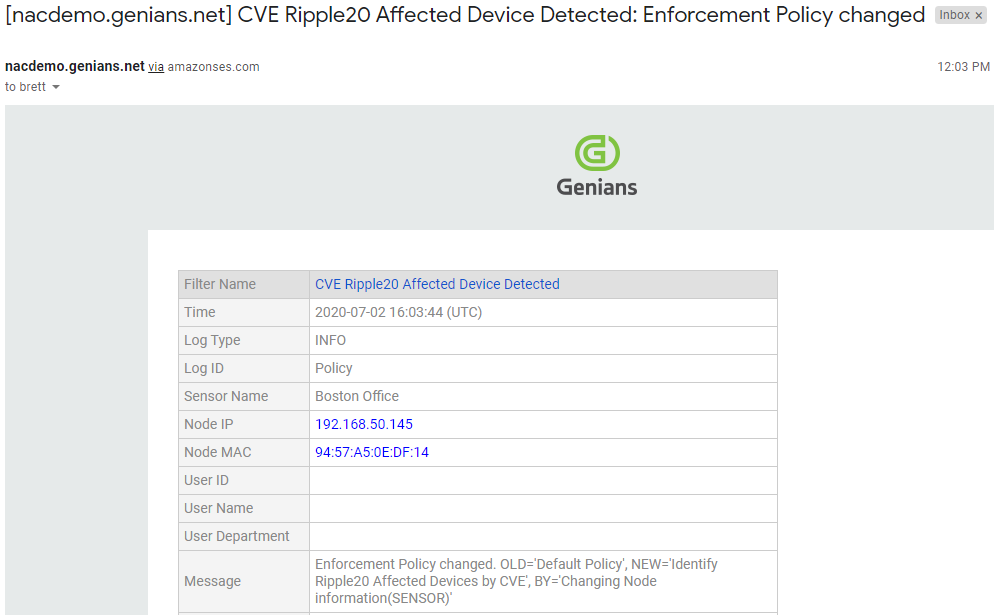The image size is (994, 615).
Task: Click the 'via' underlined text
Action: 156,67
